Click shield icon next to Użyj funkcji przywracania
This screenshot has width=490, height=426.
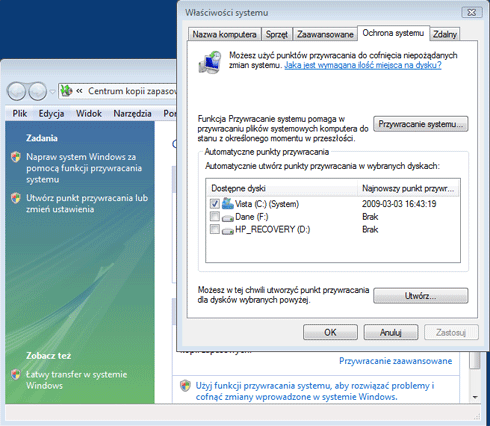coord(185,386)
